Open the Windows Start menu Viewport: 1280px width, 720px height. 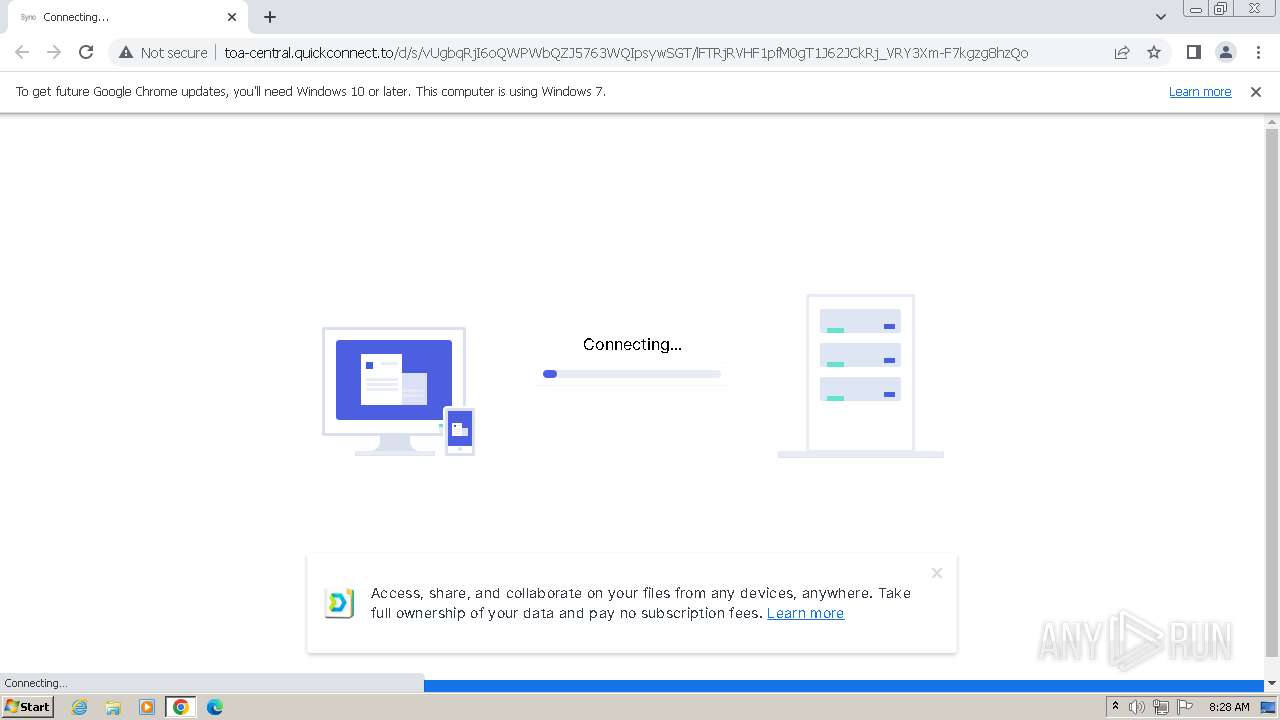[27, 707]
